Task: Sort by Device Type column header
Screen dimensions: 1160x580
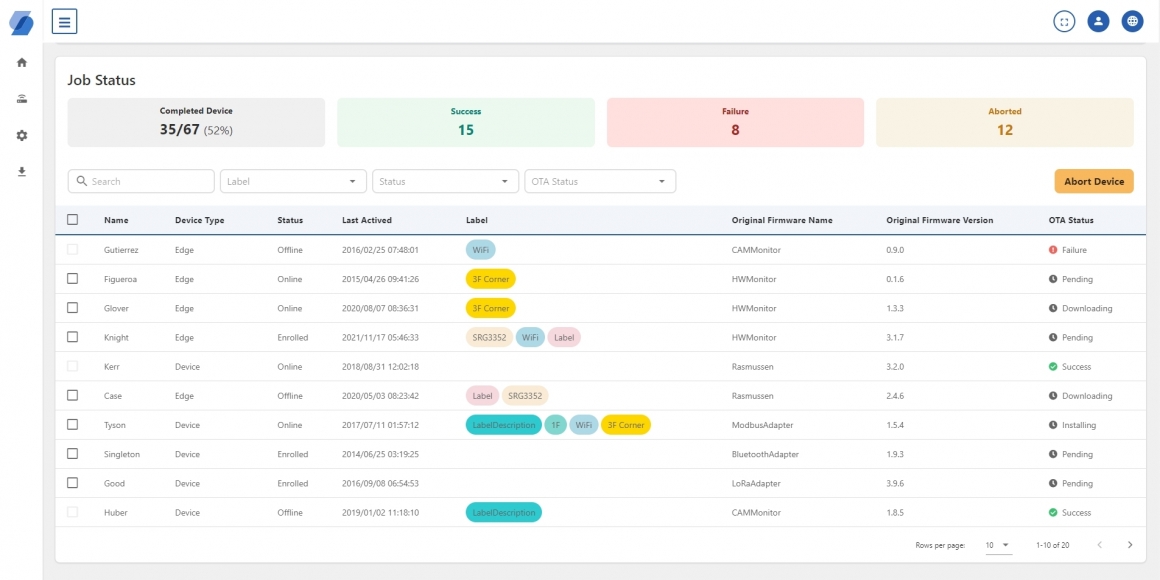Action: click(200, 220)
